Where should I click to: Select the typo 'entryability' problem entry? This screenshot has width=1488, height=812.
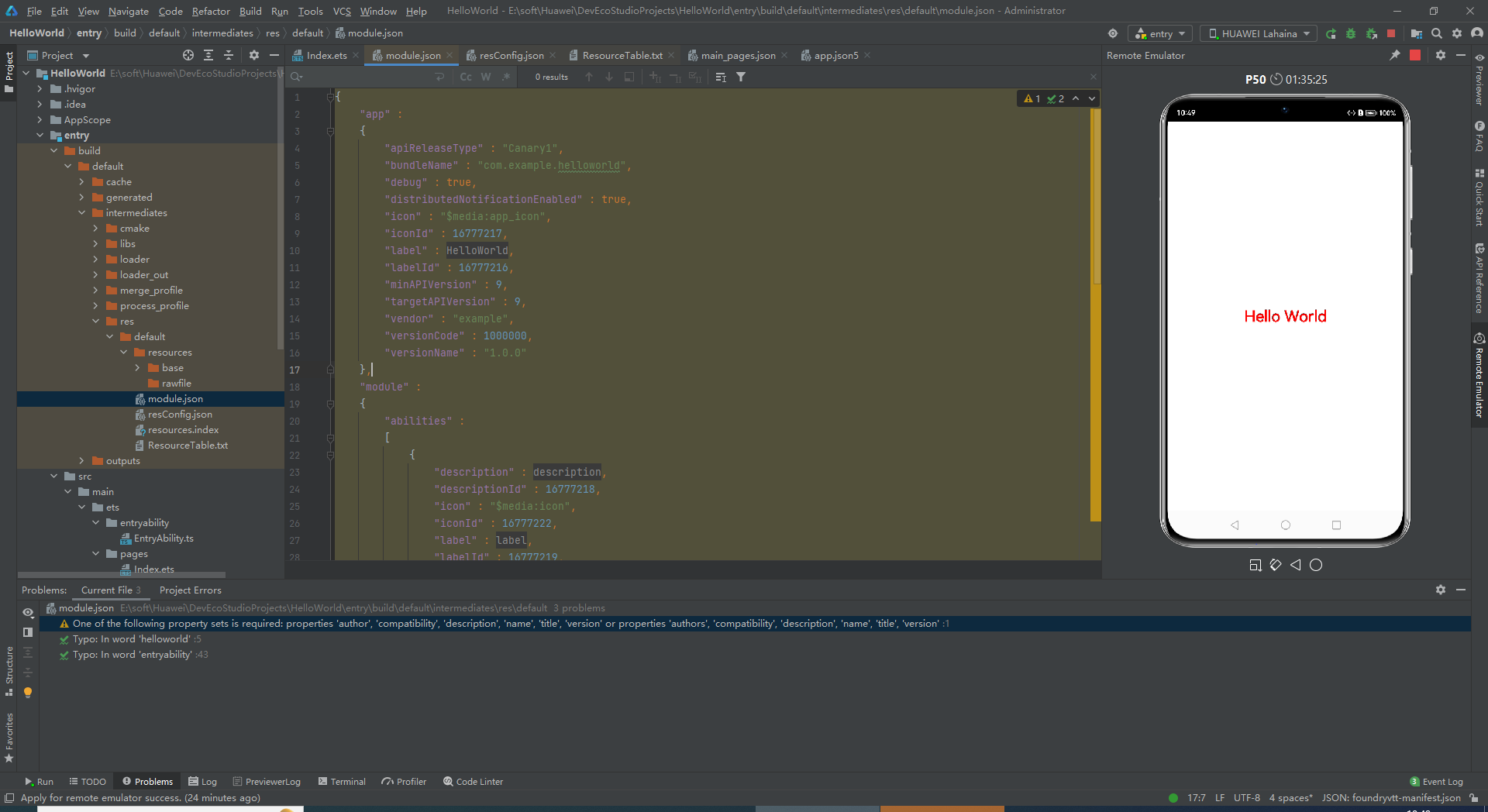click(x=133, y=655)
